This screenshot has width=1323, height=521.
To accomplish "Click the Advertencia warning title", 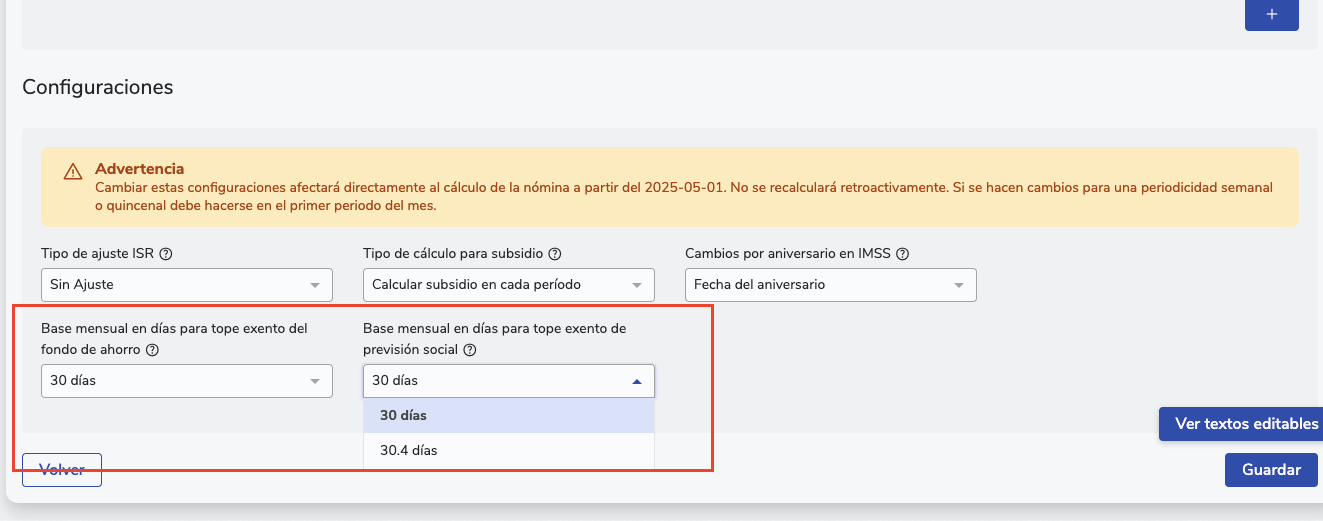I will pos(139,169).
